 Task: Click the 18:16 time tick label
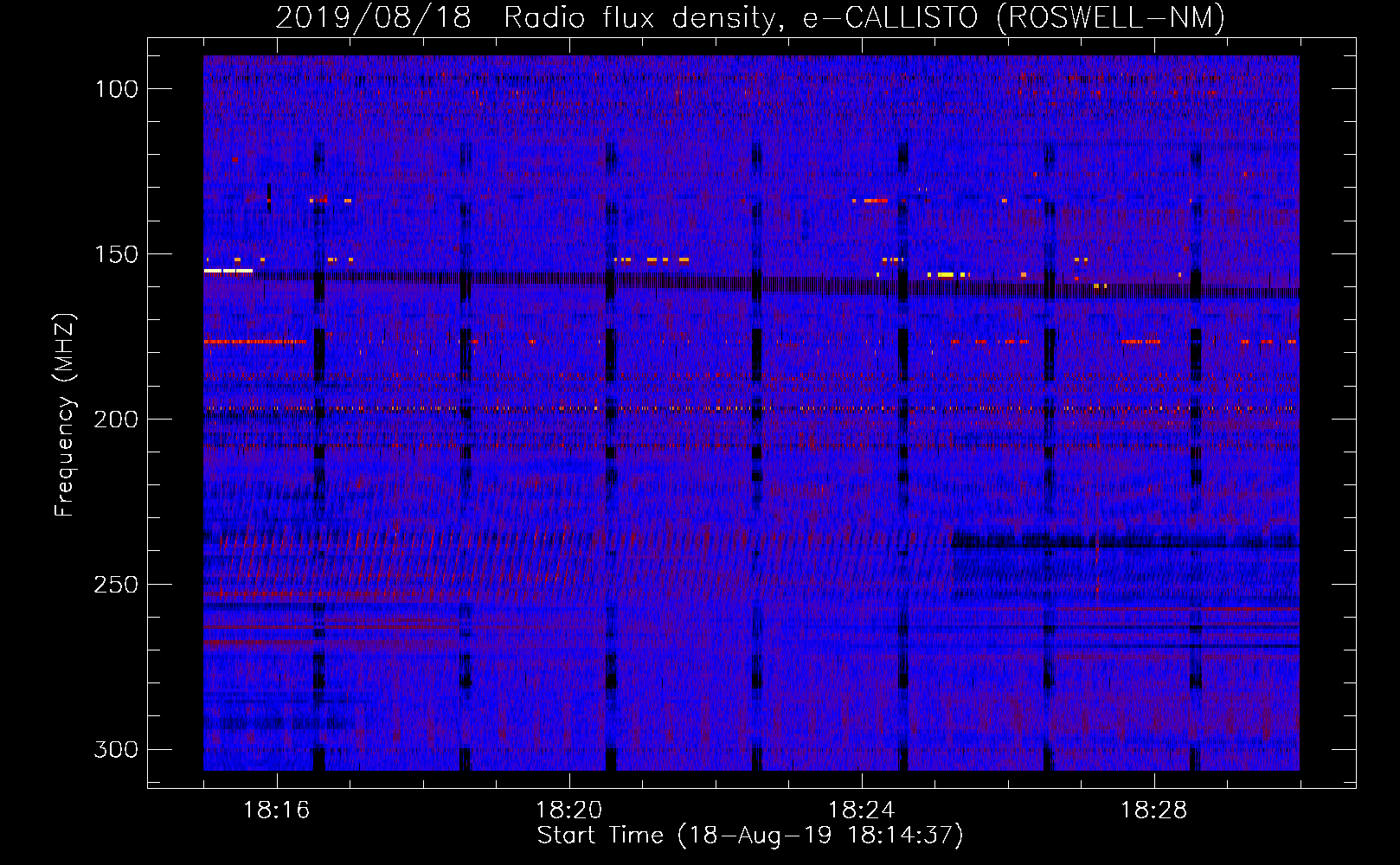pos(276,811)
